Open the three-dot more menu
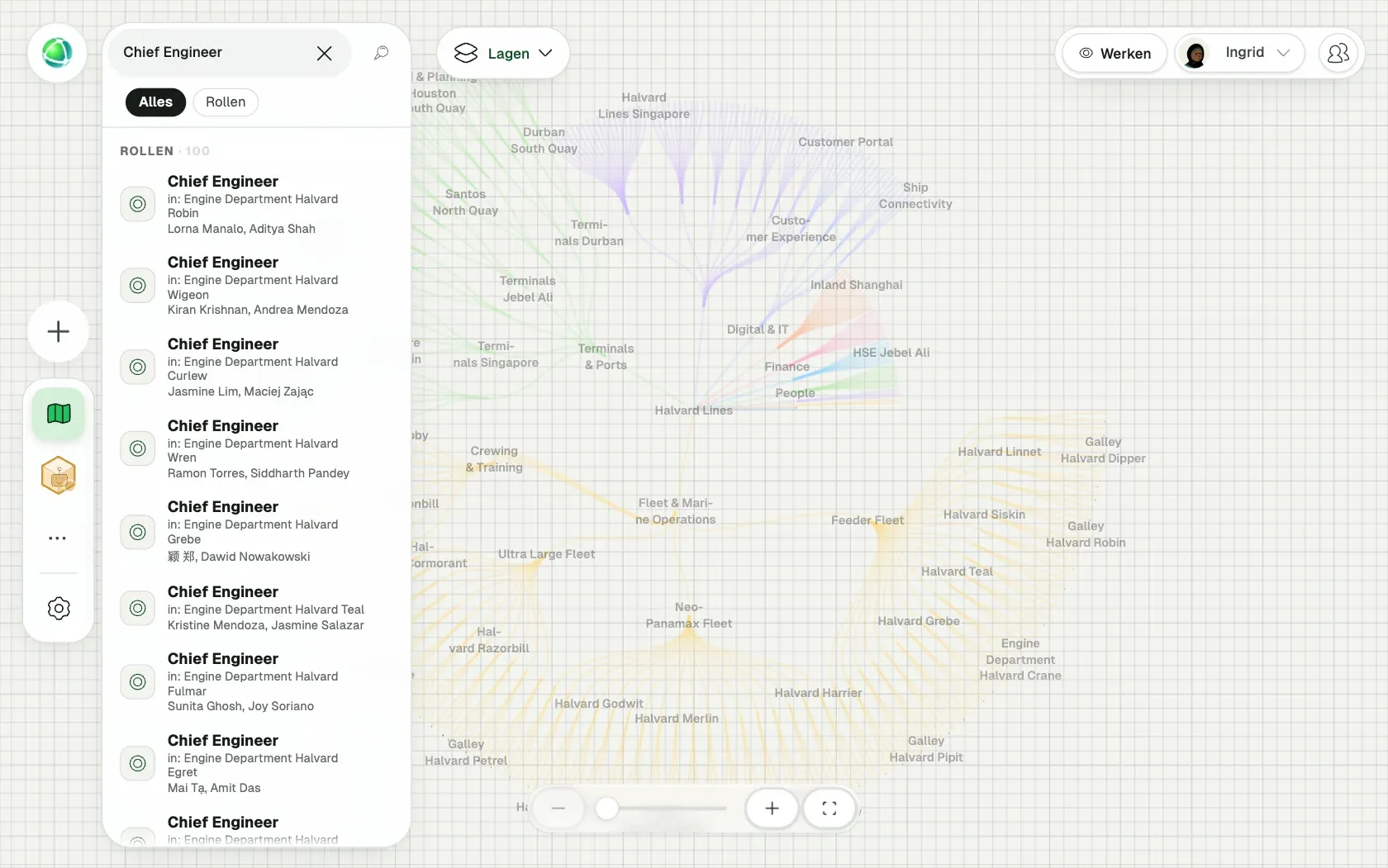Screen dimensions: 1388x868 (58, 538)
